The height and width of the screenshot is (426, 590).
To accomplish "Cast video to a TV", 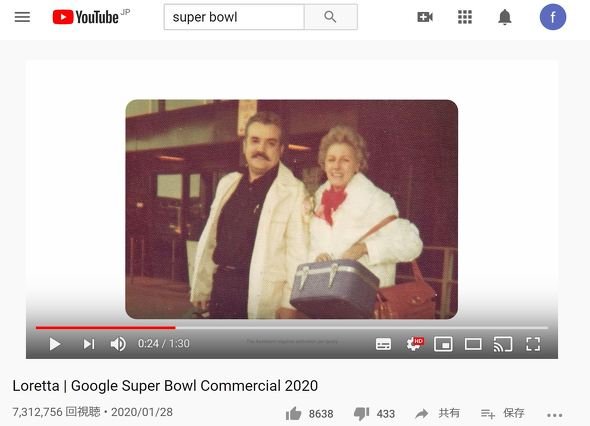I will pos(503,344).
